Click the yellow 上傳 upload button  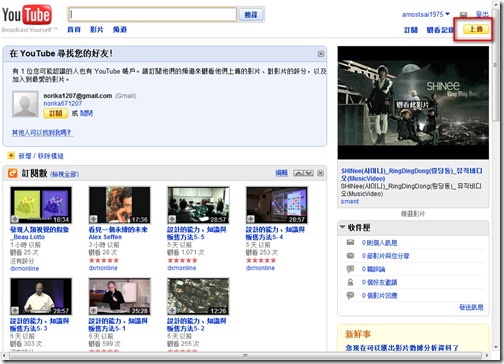tap(476, 29)
